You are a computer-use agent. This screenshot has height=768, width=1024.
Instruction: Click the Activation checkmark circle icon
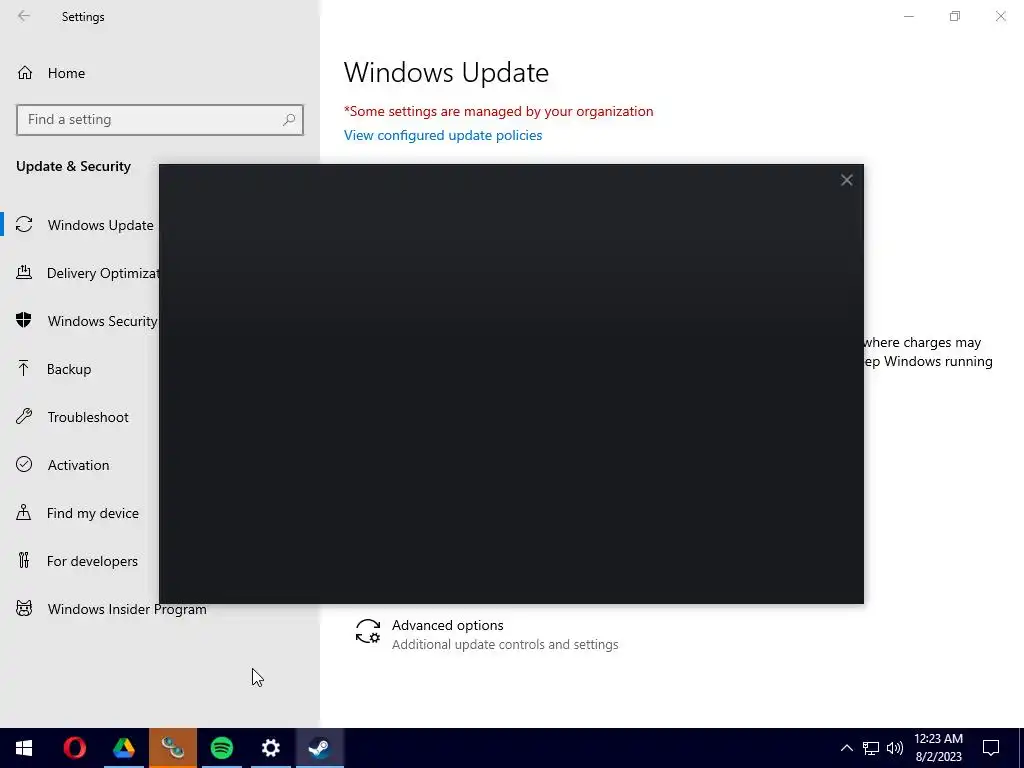click(24, 464)
